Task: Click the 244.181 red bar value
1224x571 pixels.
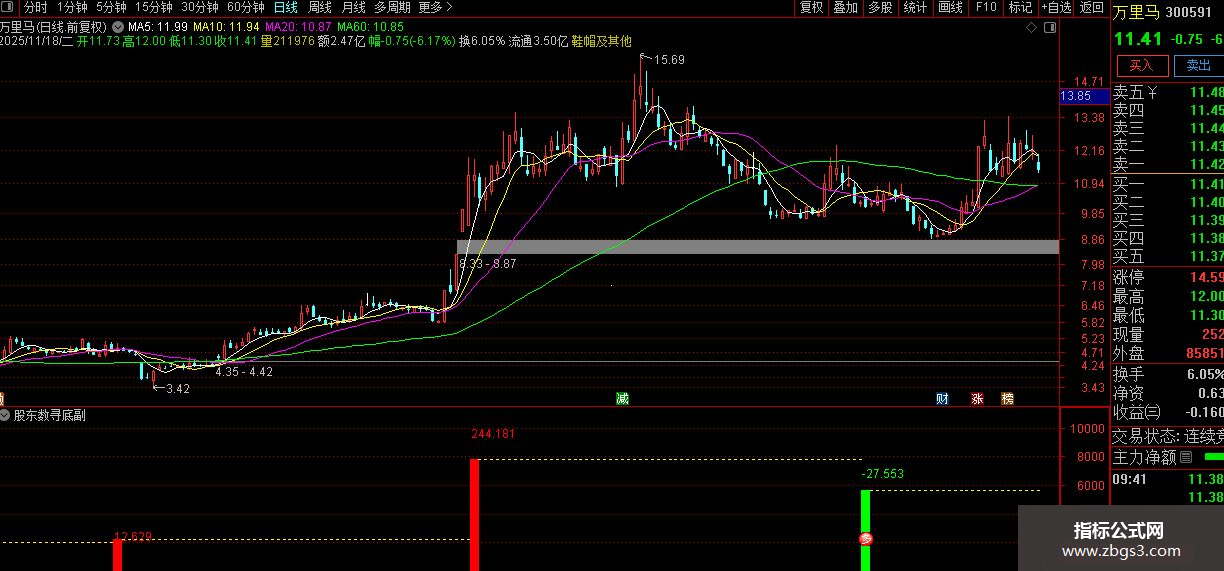Action: tap(493, 434)
